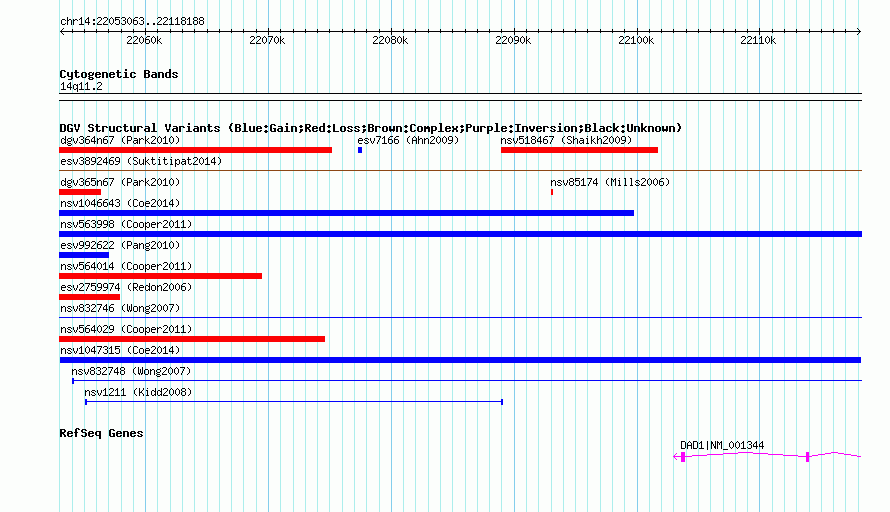Select the red nsv518467 loss bar
The width and height of the screenshot is (890, 512).
point(580,150)
